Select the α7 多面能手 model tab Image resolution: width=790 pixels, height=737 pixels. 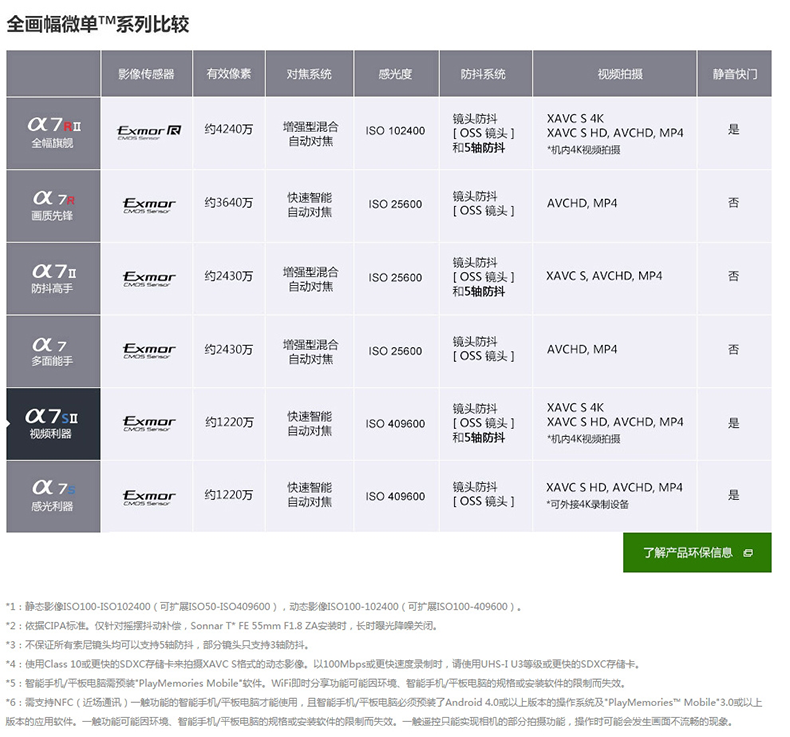tap(53, 351)
